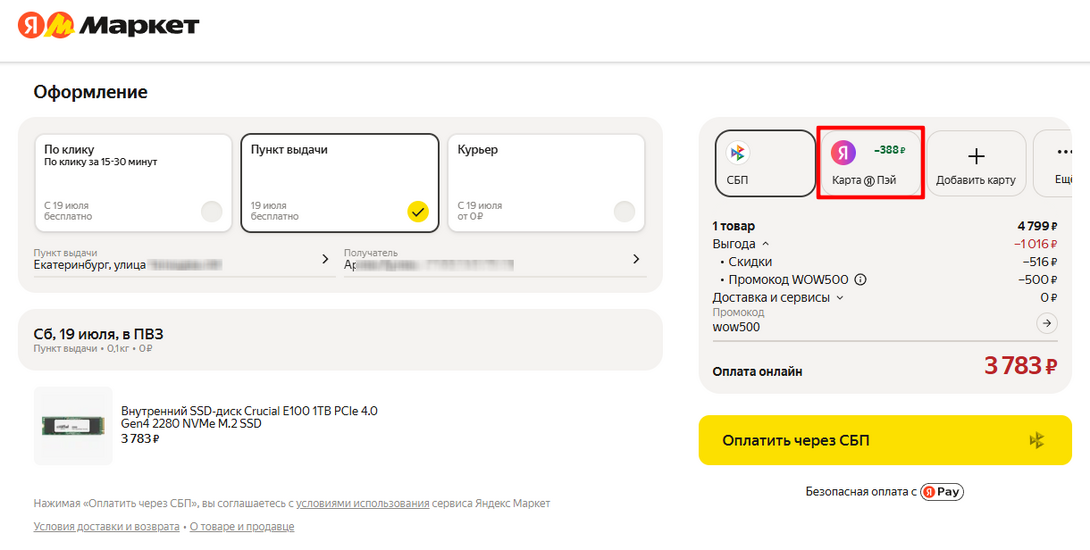Click the СБП logo icon in payment tile
This screenshot has width=1090, height=550.
738,152
